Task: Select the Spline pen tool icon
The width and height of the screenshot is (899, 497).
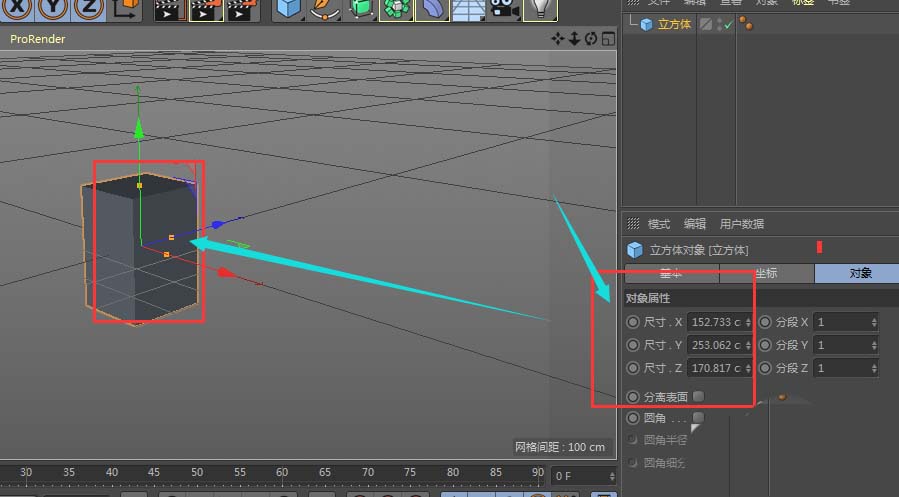Action: click(x=324, y=9)
